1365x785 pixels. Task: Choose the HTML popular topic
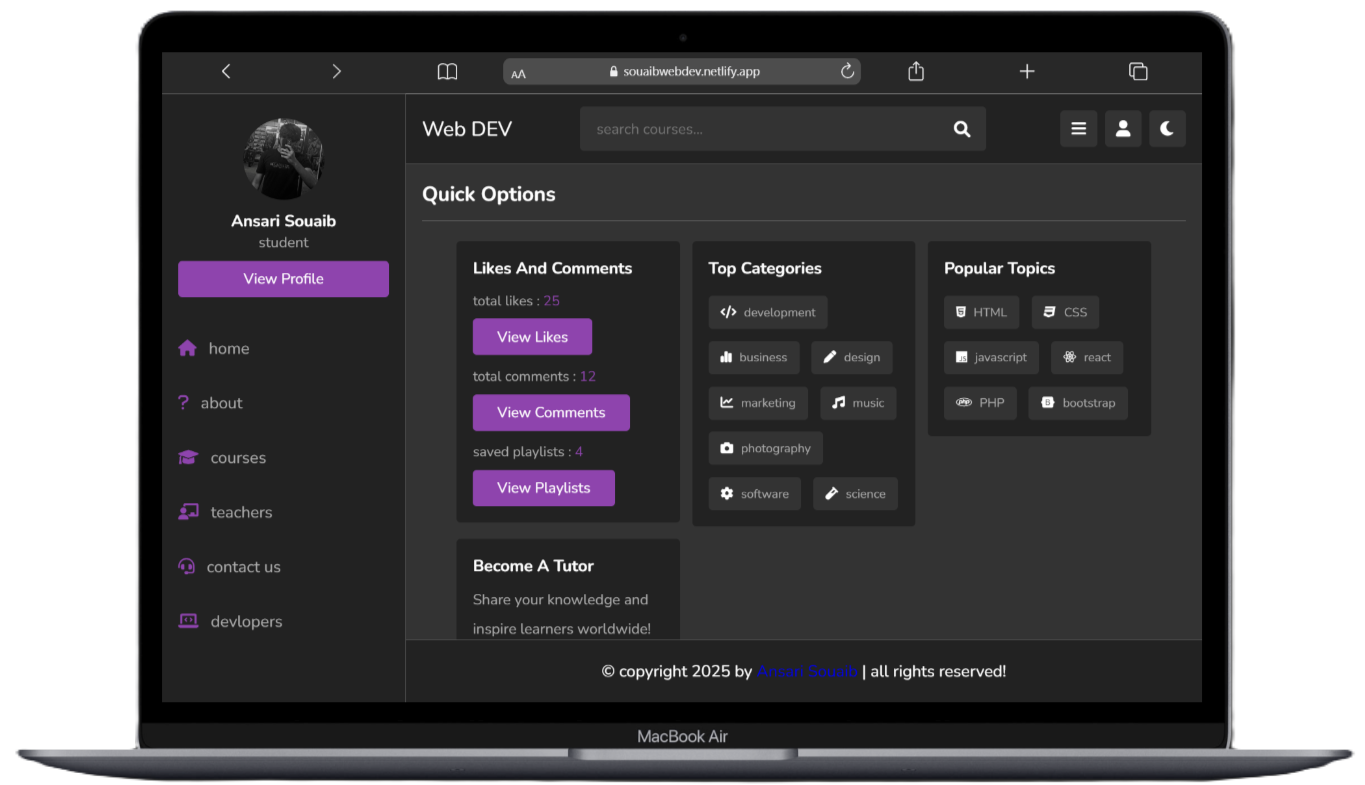pos(981,312)
